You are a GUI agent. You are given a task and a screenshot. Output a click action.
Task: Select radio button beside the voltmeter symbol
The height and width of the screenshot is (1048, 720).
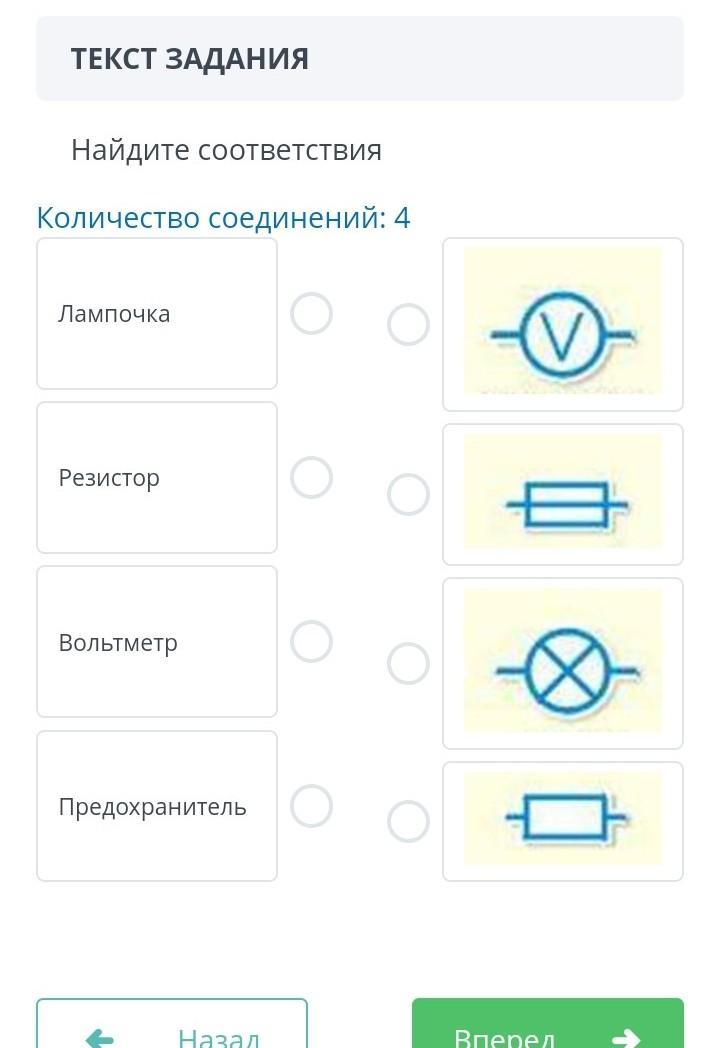(408, 325)
